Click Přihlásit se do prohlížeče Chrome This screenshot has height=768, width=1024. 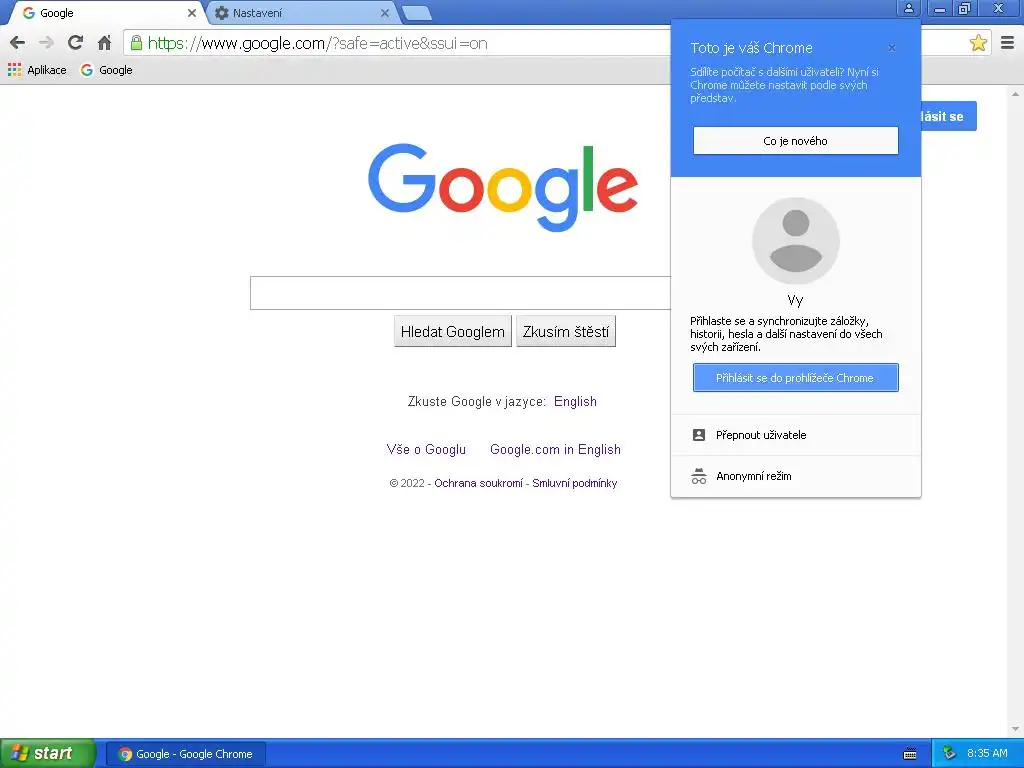(x=795, y=377)
